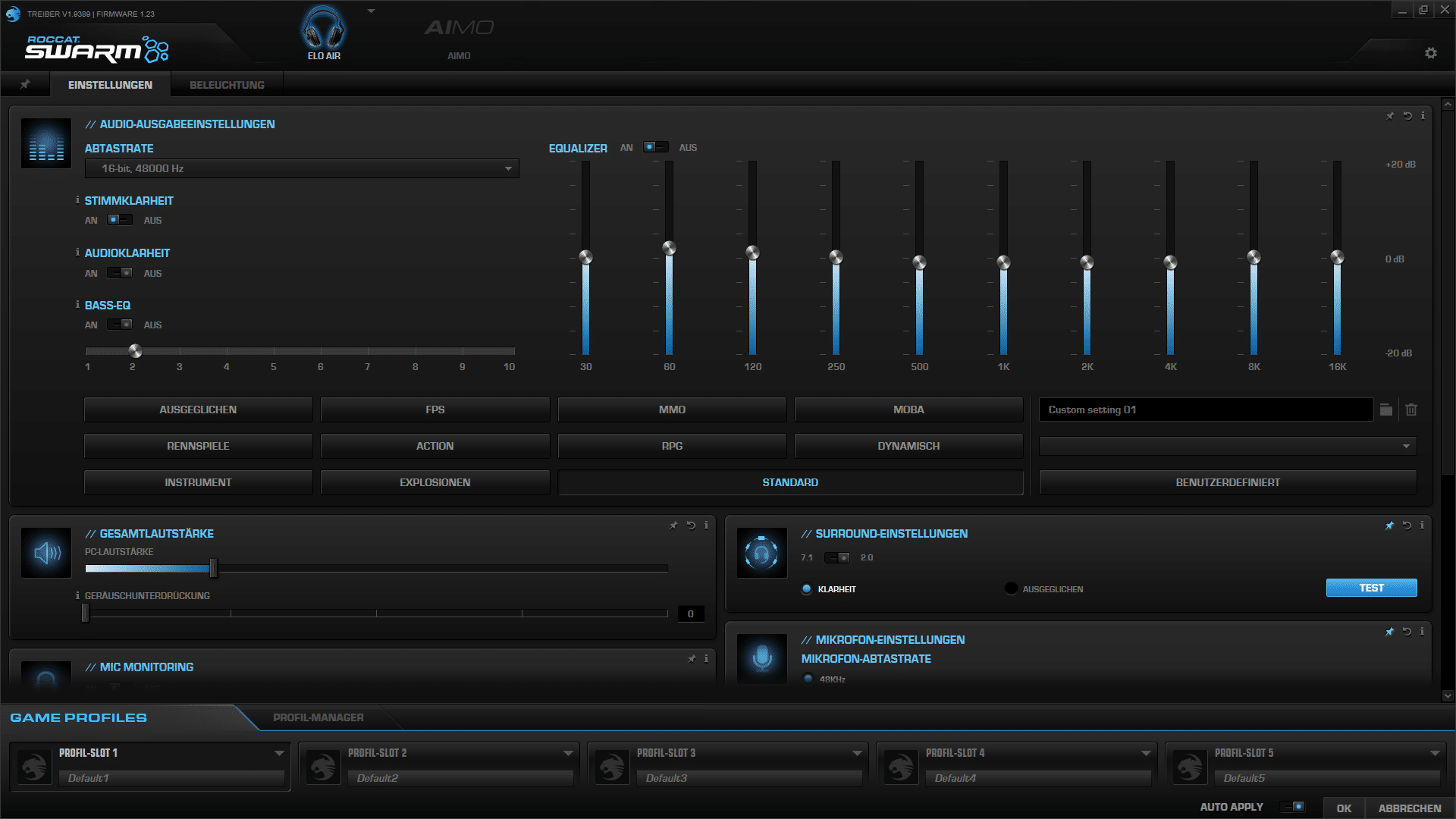This screenshot has height=819, width=1456.
Task: Select the Ausgeglichen surround radio option
Action: (x=1011, y=588)
